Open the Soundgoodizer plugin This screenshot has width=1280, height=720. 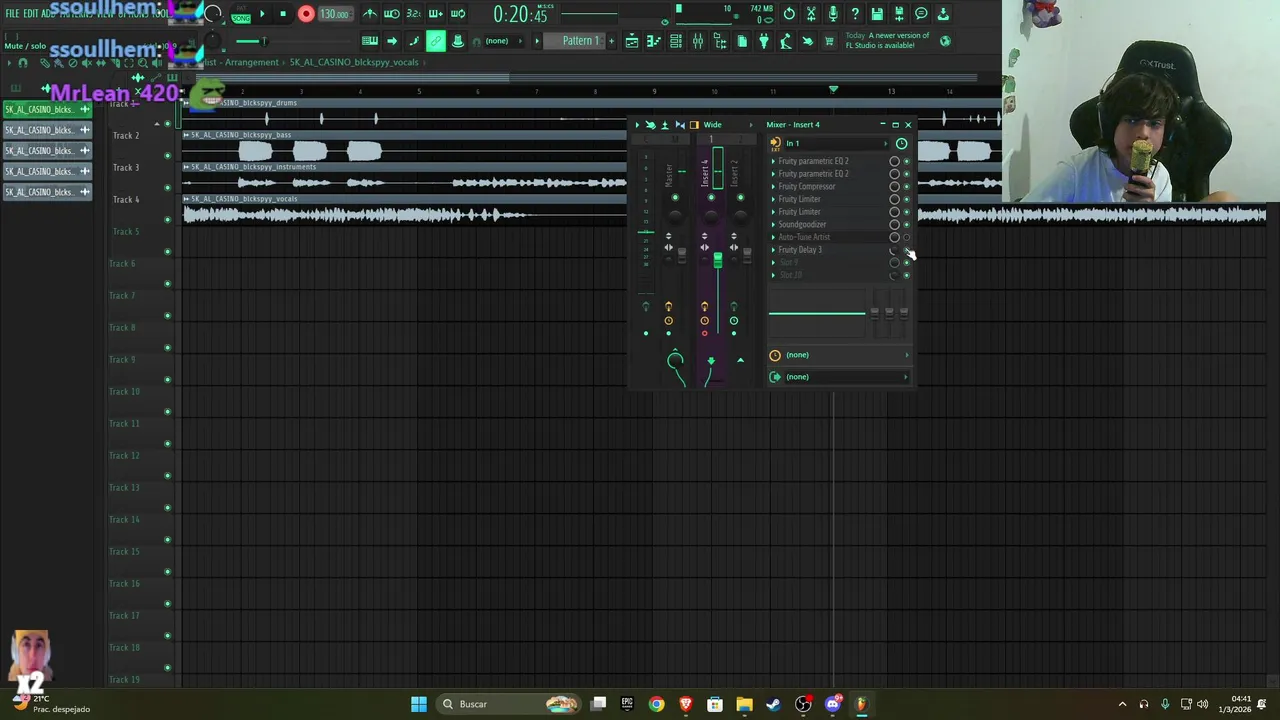click(x=802, y=224)
